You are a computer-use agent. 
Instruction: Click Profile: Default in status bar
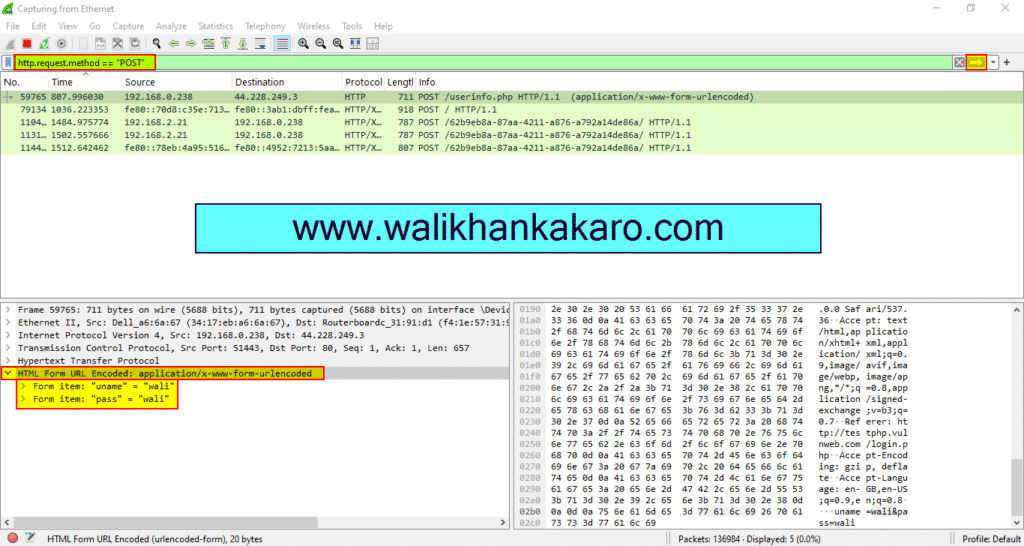point(991,539)
